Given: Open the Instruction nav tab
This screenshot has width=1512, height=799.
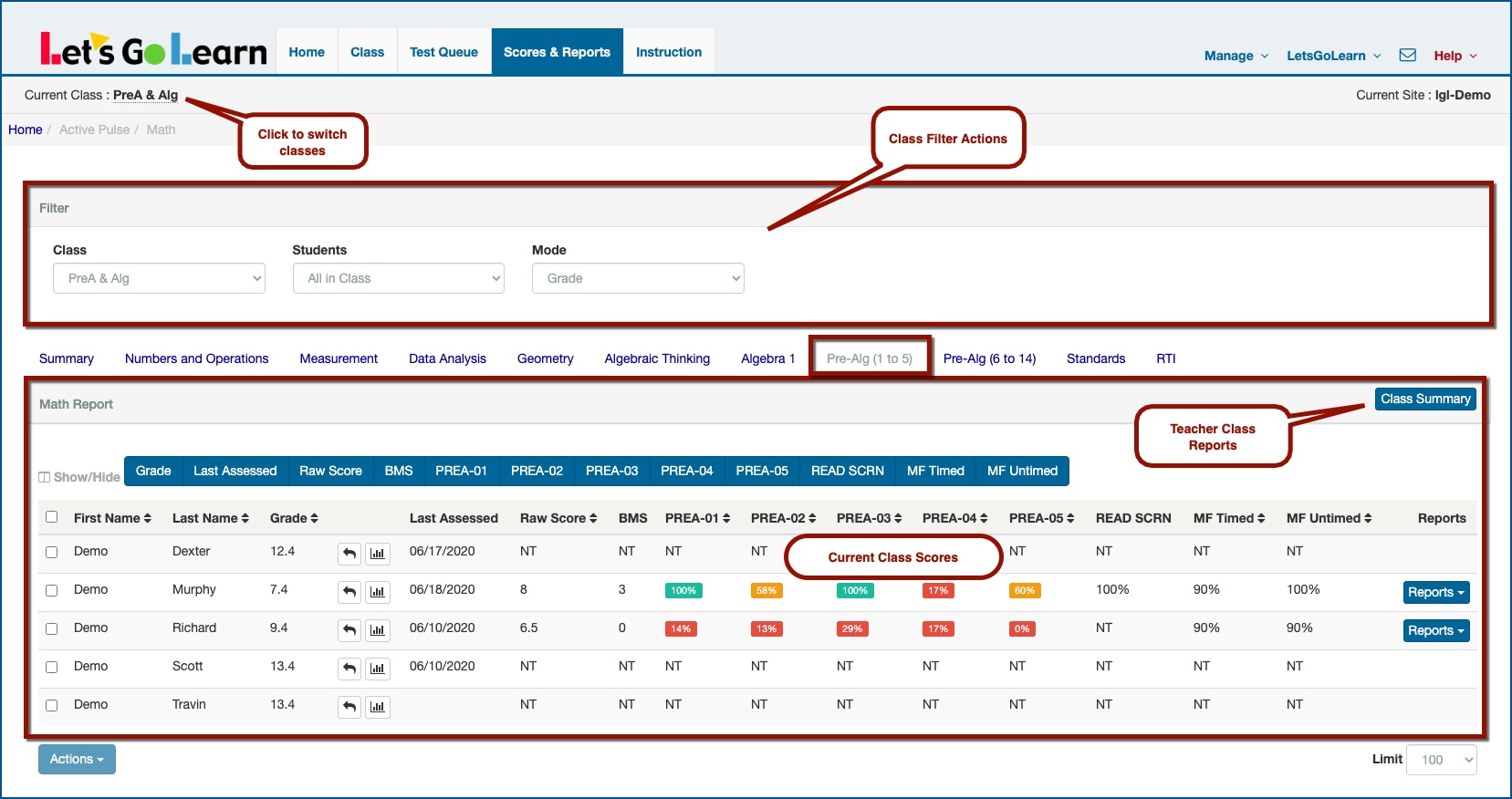Looking at the screenshot, I should point(669,52).
